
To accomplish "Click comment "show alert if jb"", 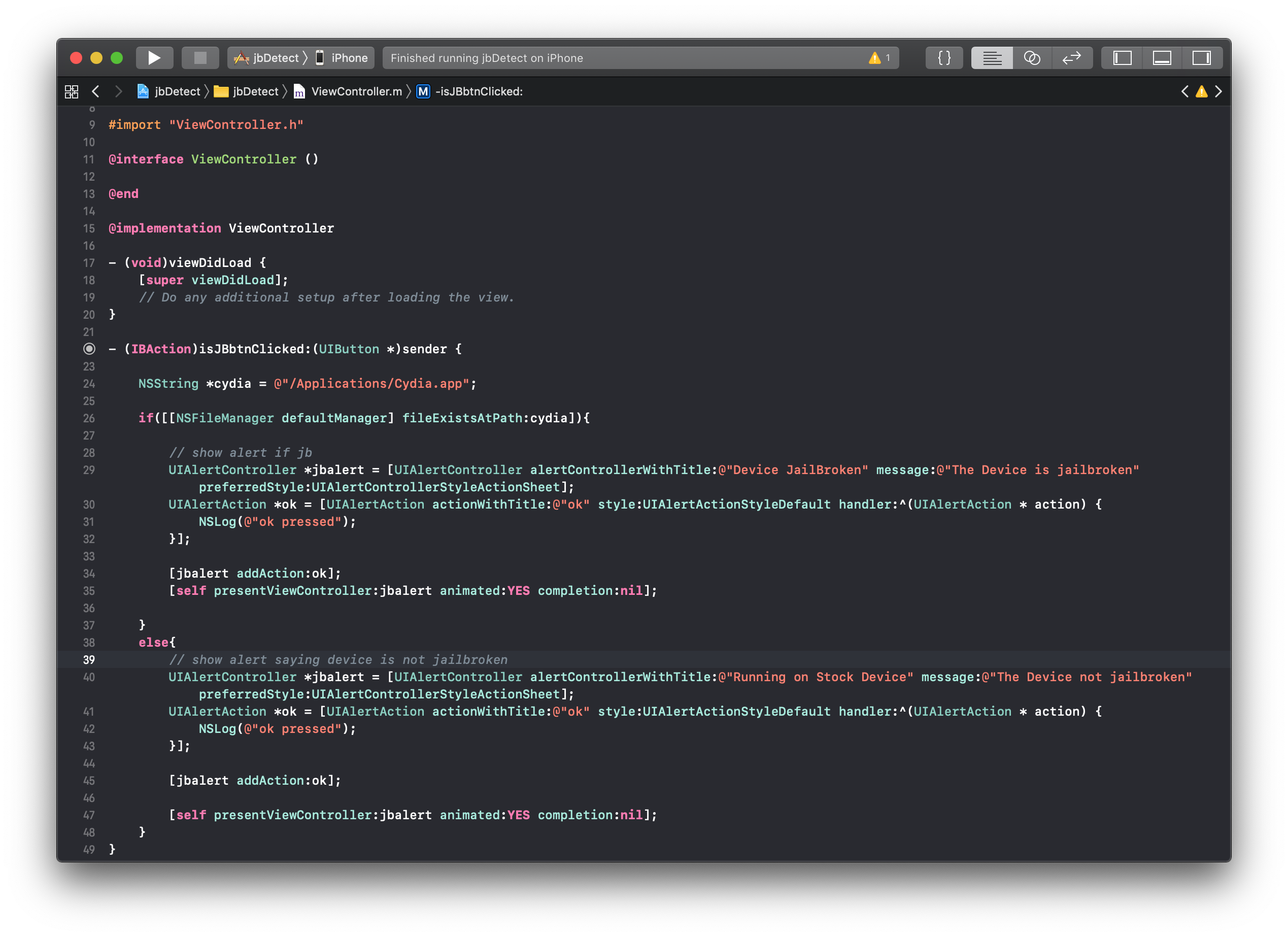I will [240, 453].
